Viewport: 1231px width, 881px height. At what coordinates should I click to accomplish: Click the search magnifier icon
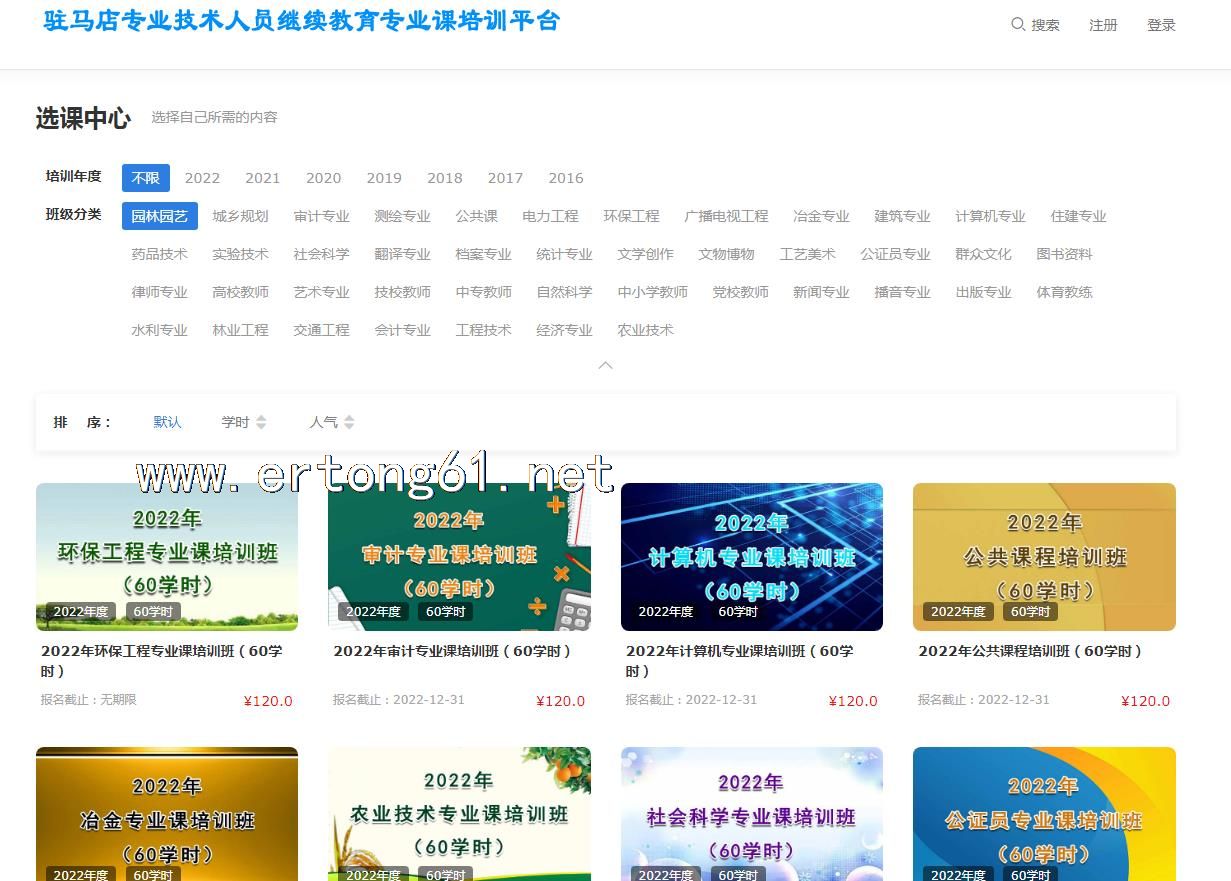1018,24
